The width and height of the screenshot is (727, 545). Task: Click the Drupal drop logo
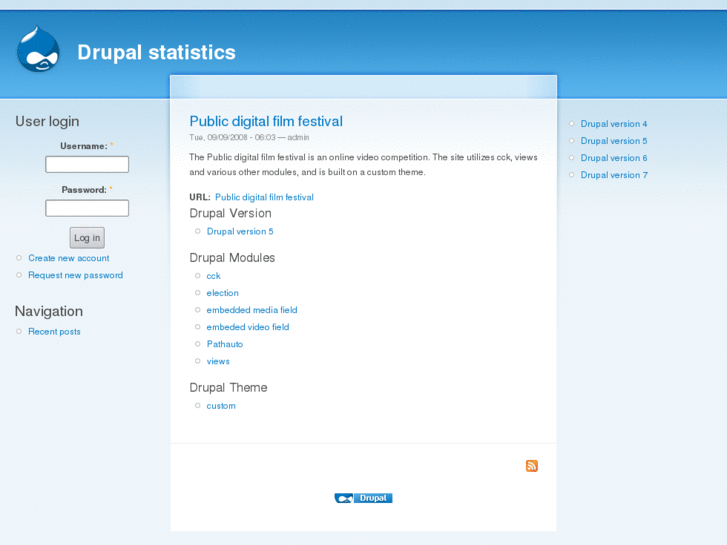38,49
